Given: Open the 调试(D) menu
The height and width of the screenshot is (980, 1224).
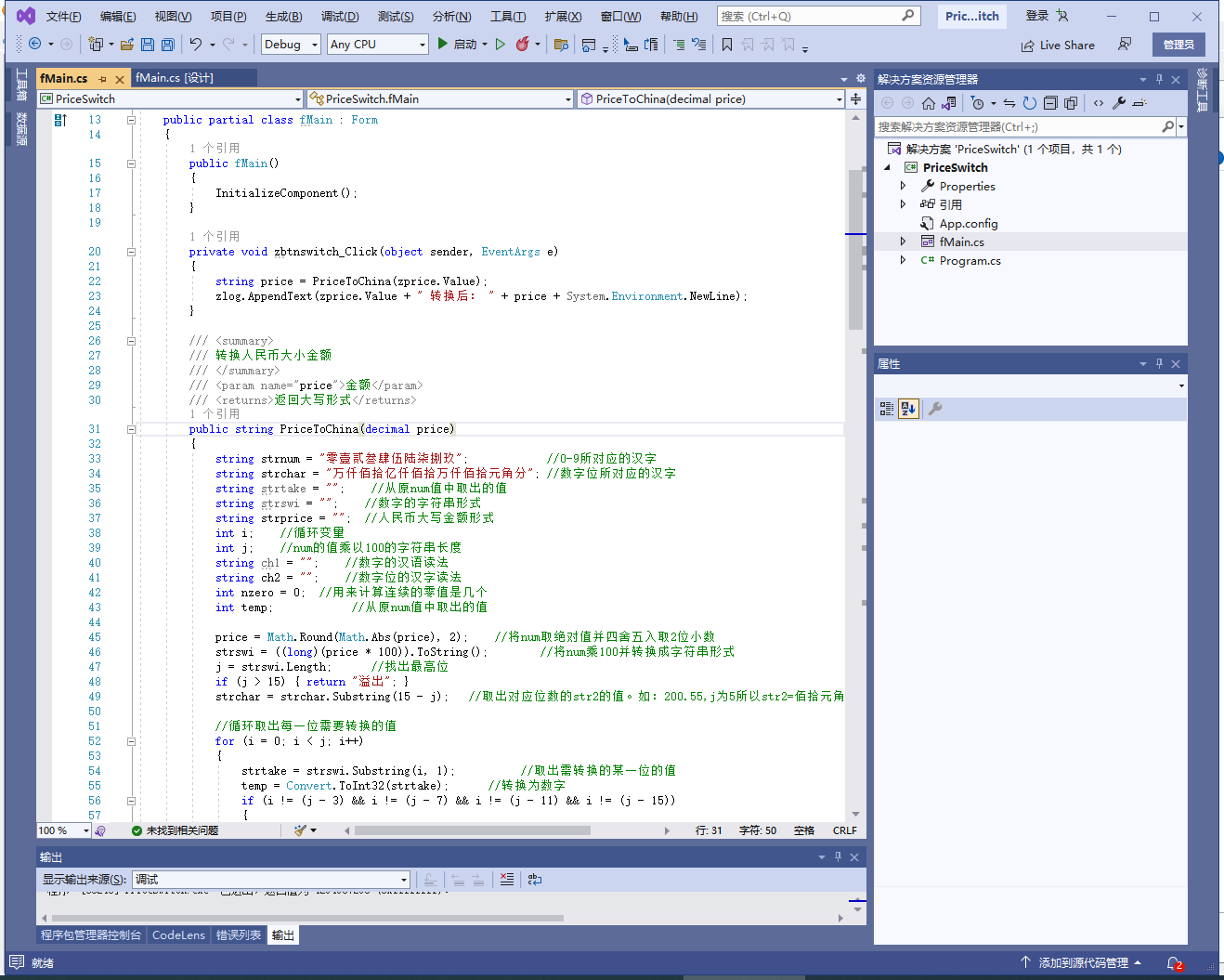Looking at the screenshot, I should pos(340,17).
